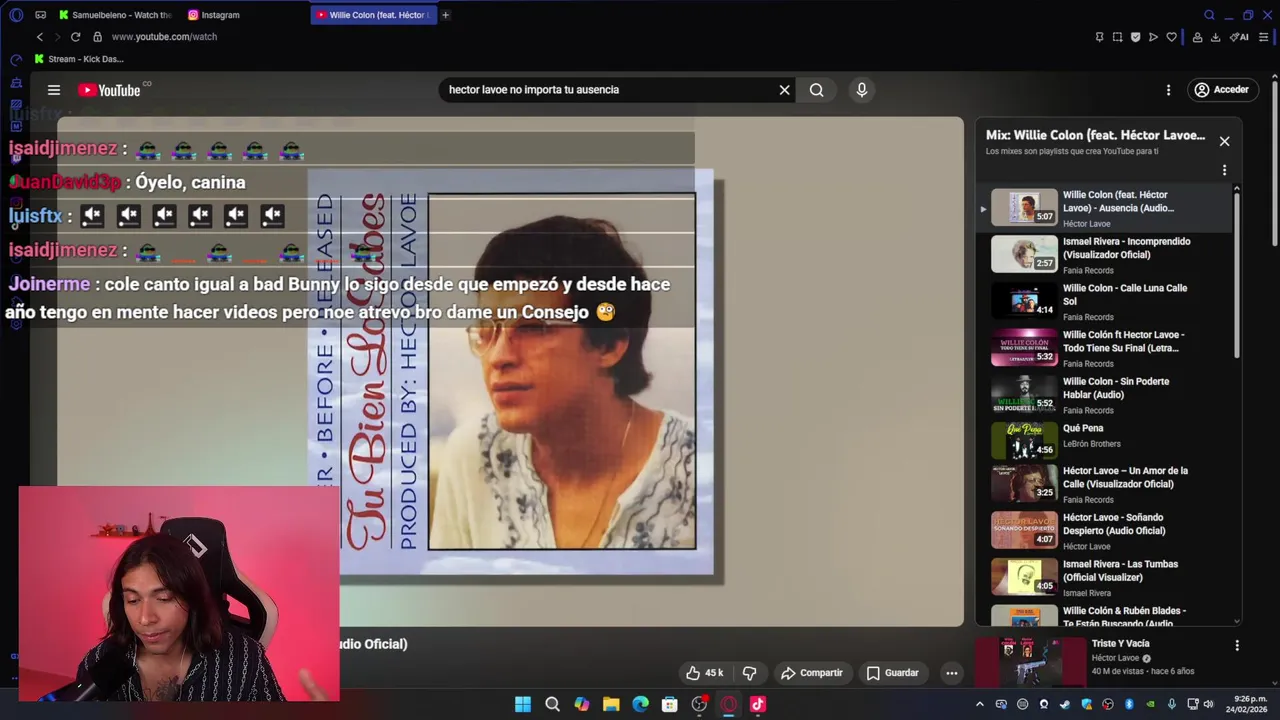The height and width of the screenshot is (720, 1280).
Task: Open the browser ad-blocker shield icon
Action: [1135, 37]
